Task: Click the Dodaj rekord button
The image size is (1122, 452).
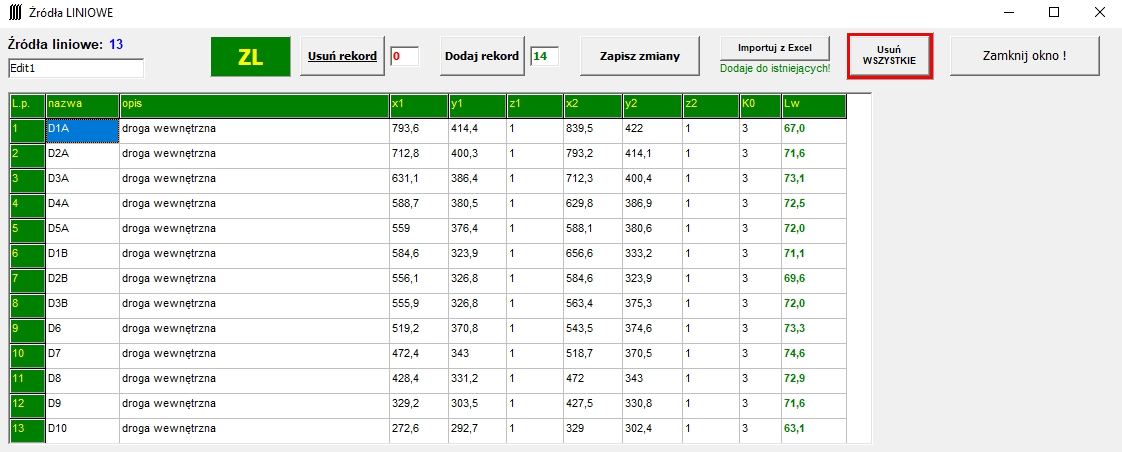Action: click(x=482, y=56)
